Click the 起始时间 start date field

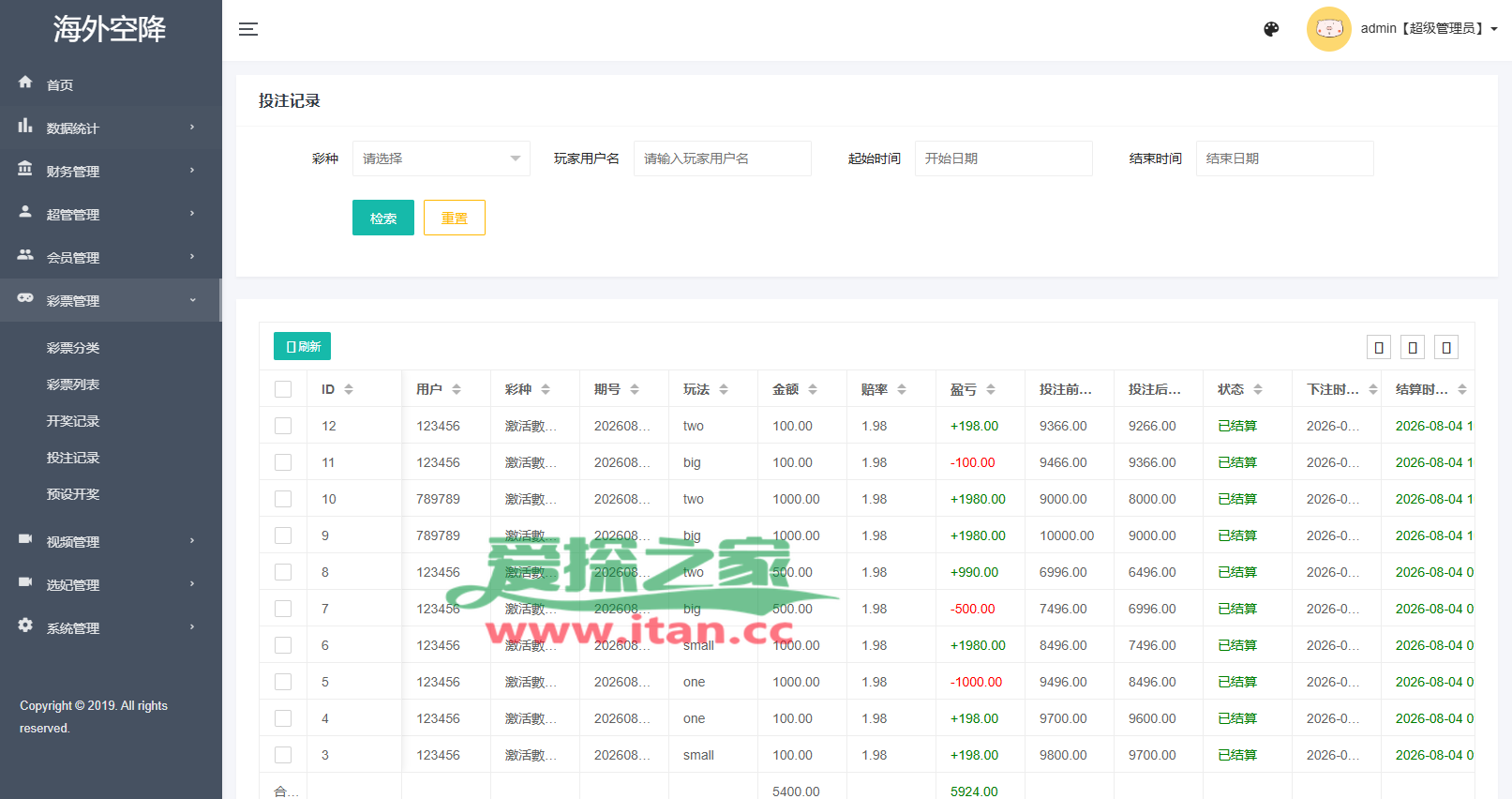tap(1004, 158)
